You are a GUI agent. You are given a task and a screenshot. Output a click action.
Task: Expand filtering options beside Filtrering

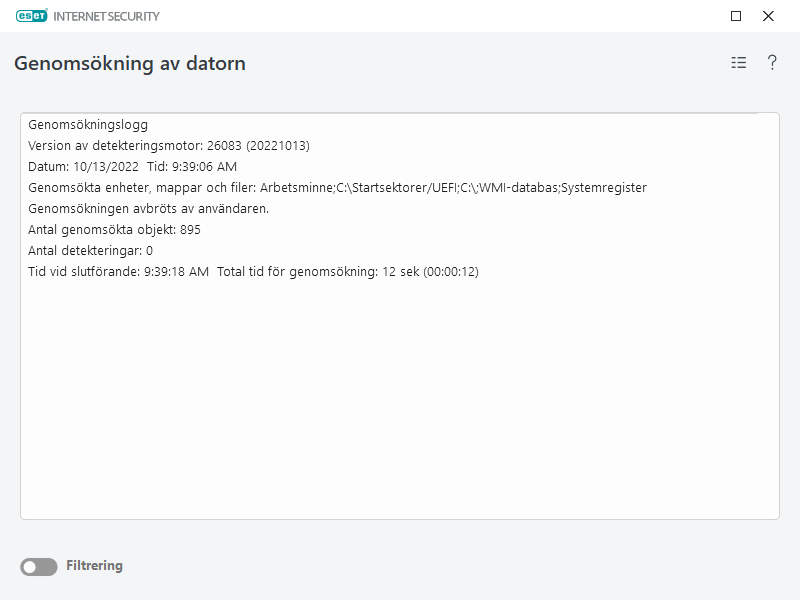pyautogui.click(x=37, y=565)
